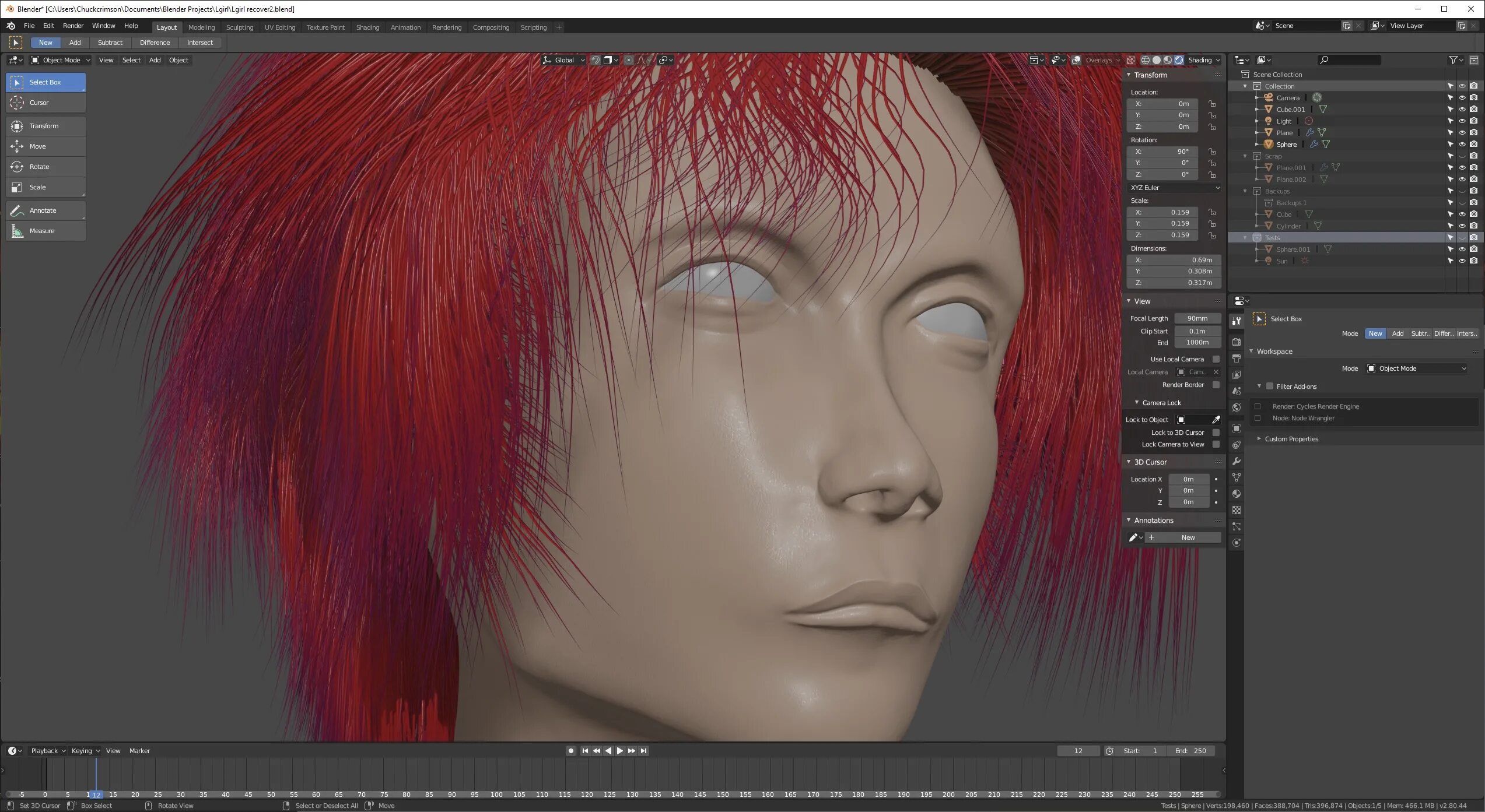1485x812 pixels.
Task: Choose the Scale tool
Action: coord(45,187)
